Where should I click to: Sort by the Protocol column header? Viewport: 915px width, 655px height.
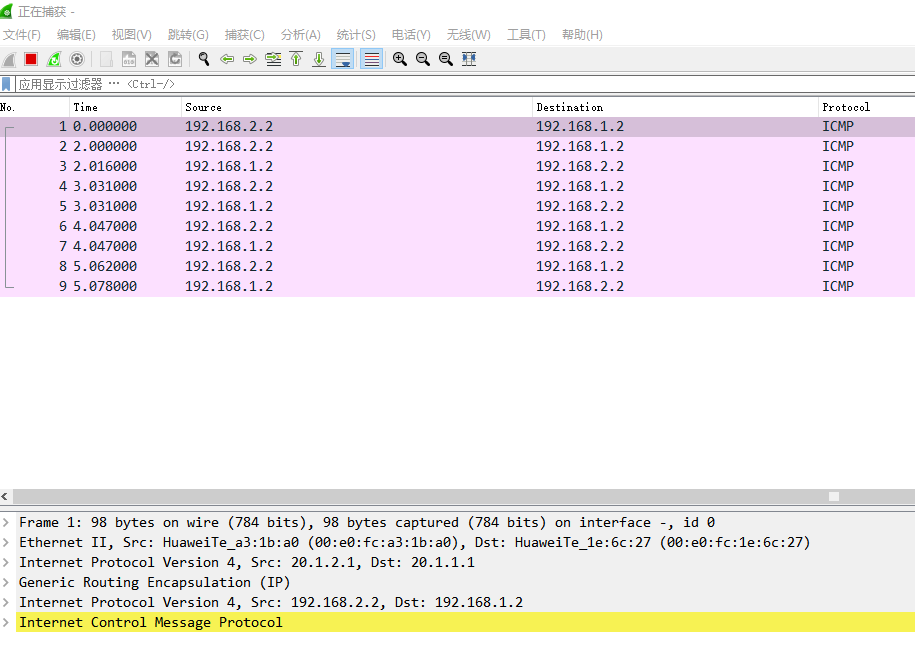(x=867, y=107)
